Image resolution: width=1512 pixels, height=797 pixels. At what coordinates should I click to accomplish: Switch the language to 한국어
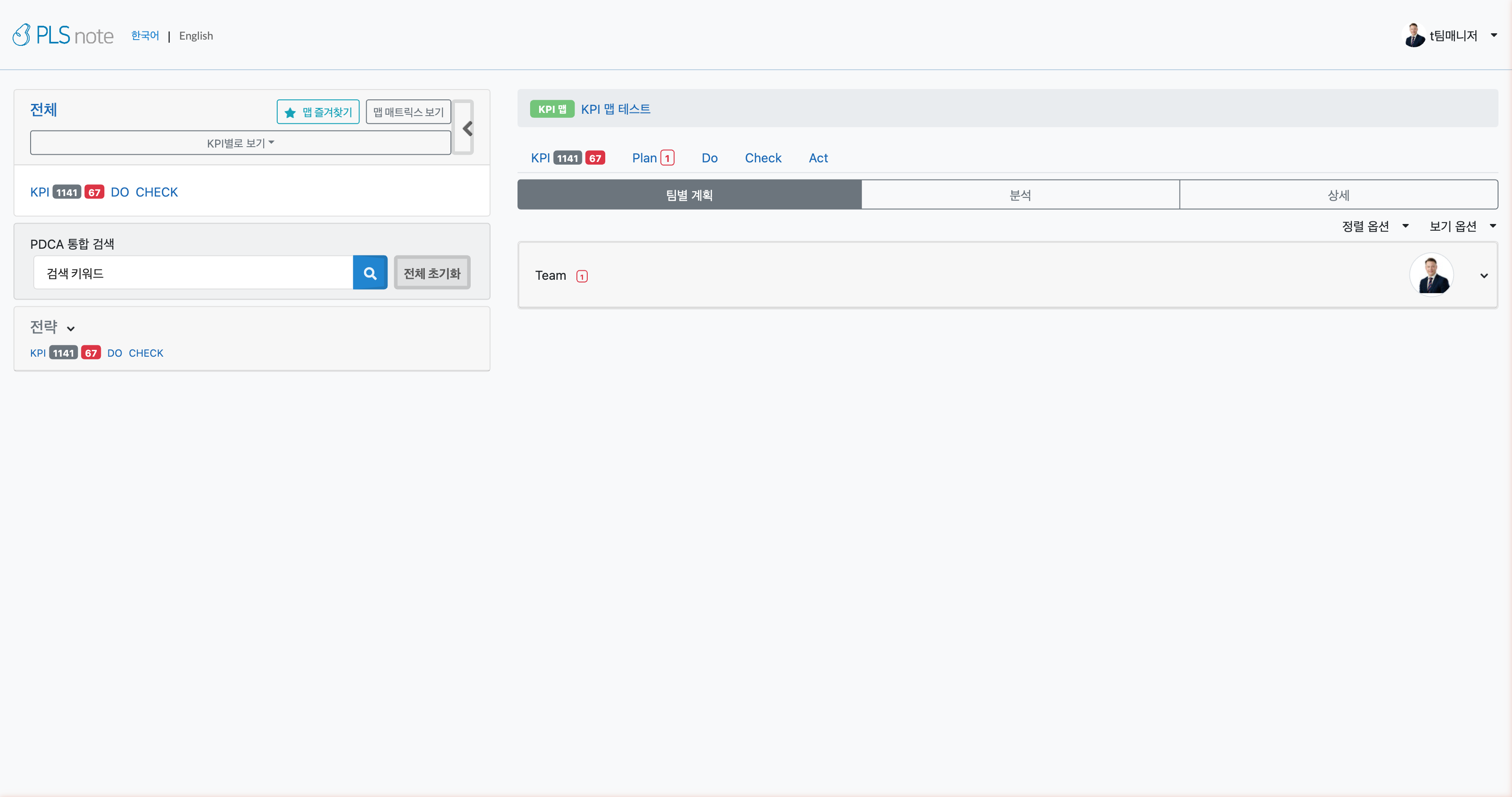click(x=145, y=36)
